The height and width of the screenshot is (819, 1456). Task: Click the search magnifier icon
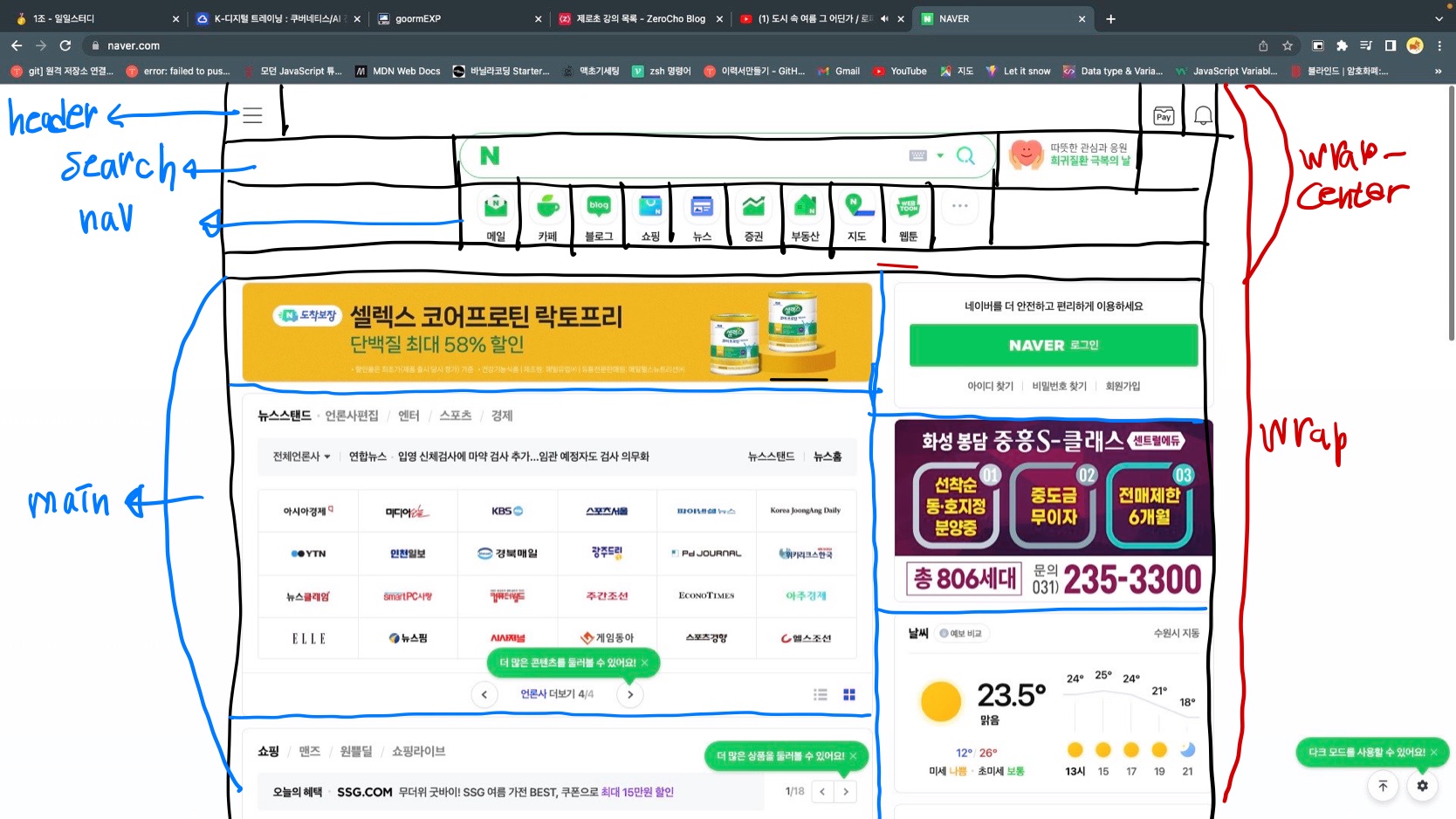(x=965, y=155)
